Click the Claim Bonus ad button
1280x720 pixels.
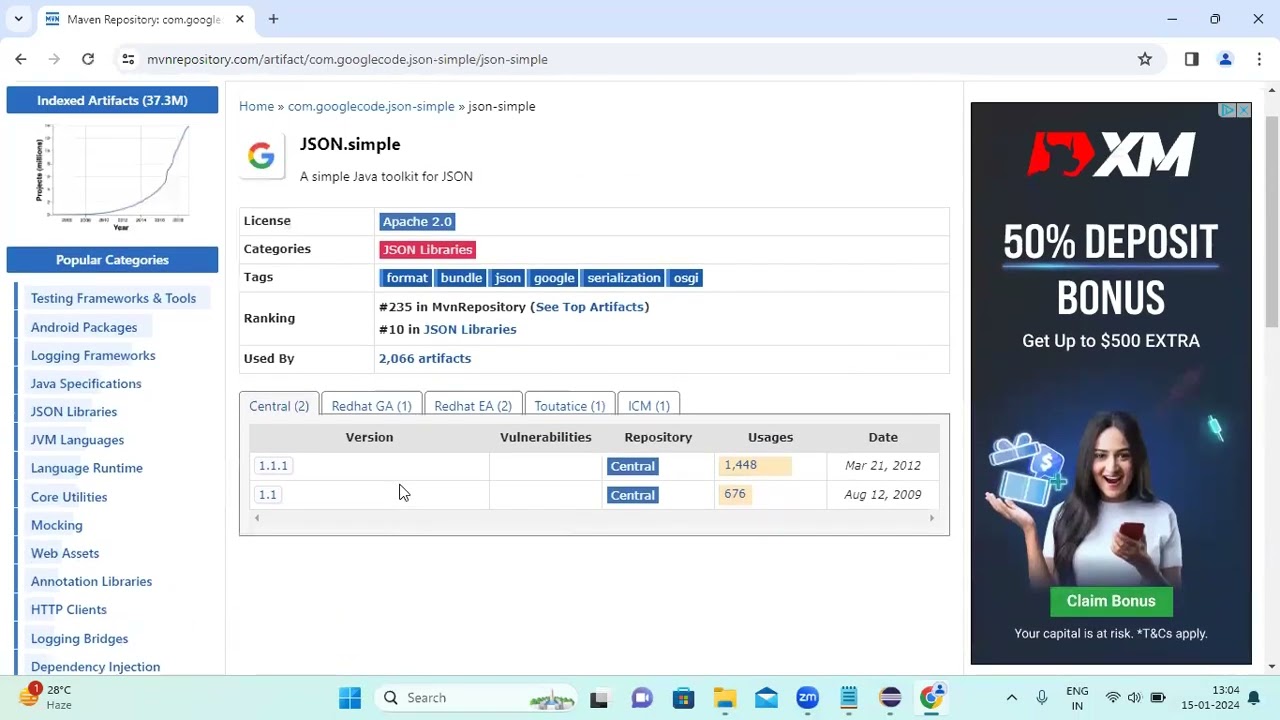[1111, 601]
